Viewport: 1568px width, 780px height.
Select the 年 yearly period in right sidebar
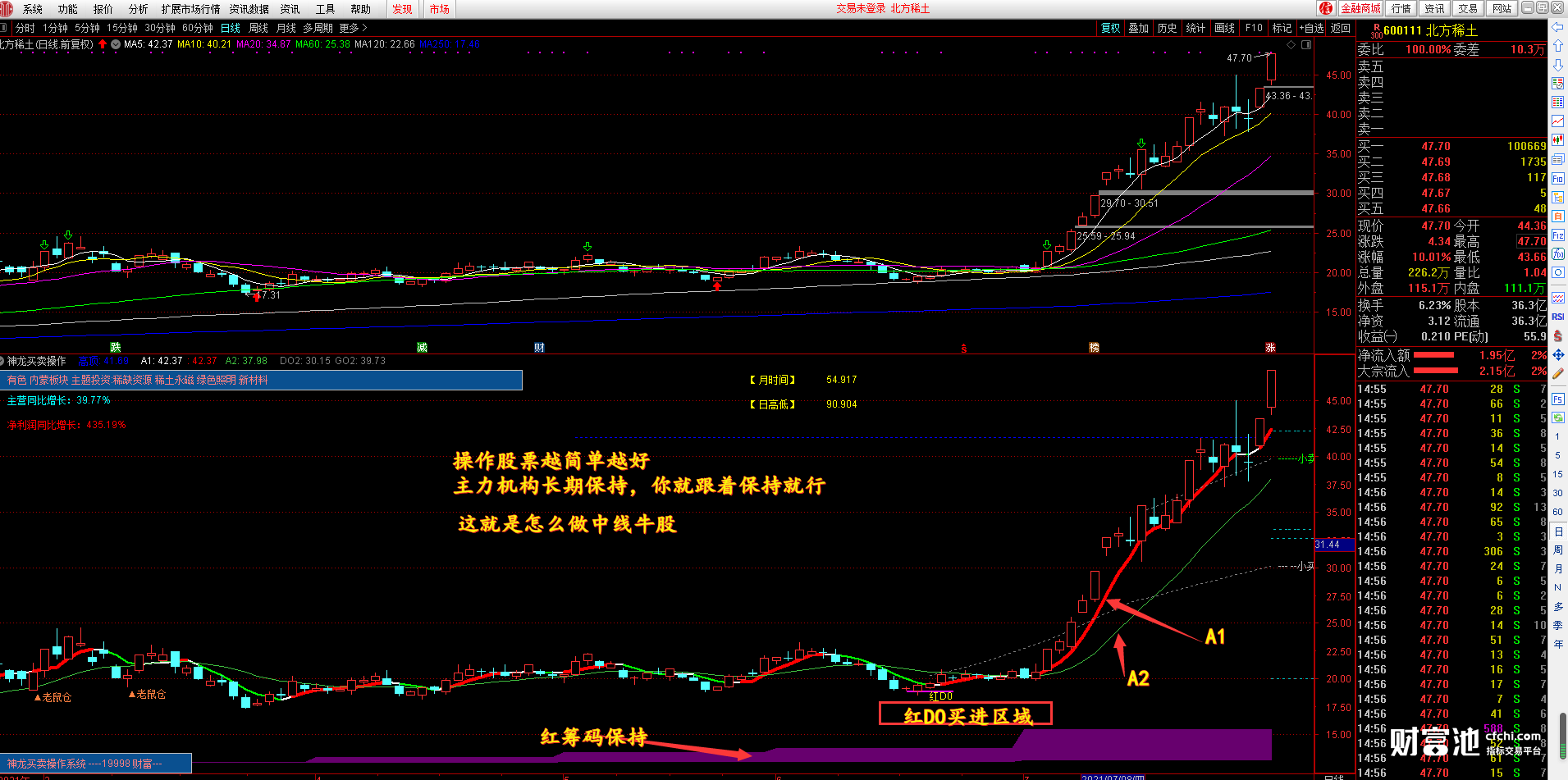click(1558, 644)
